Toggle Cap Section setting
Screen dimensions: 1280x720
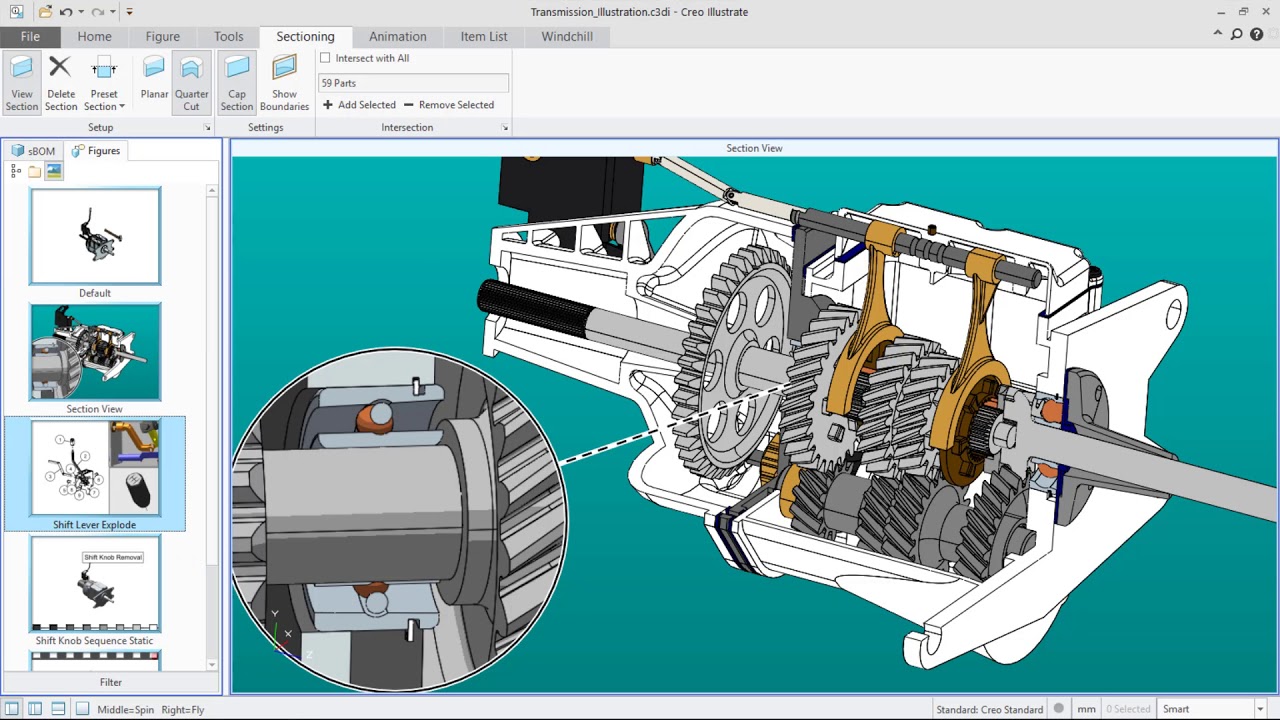[x=236, y=83]
